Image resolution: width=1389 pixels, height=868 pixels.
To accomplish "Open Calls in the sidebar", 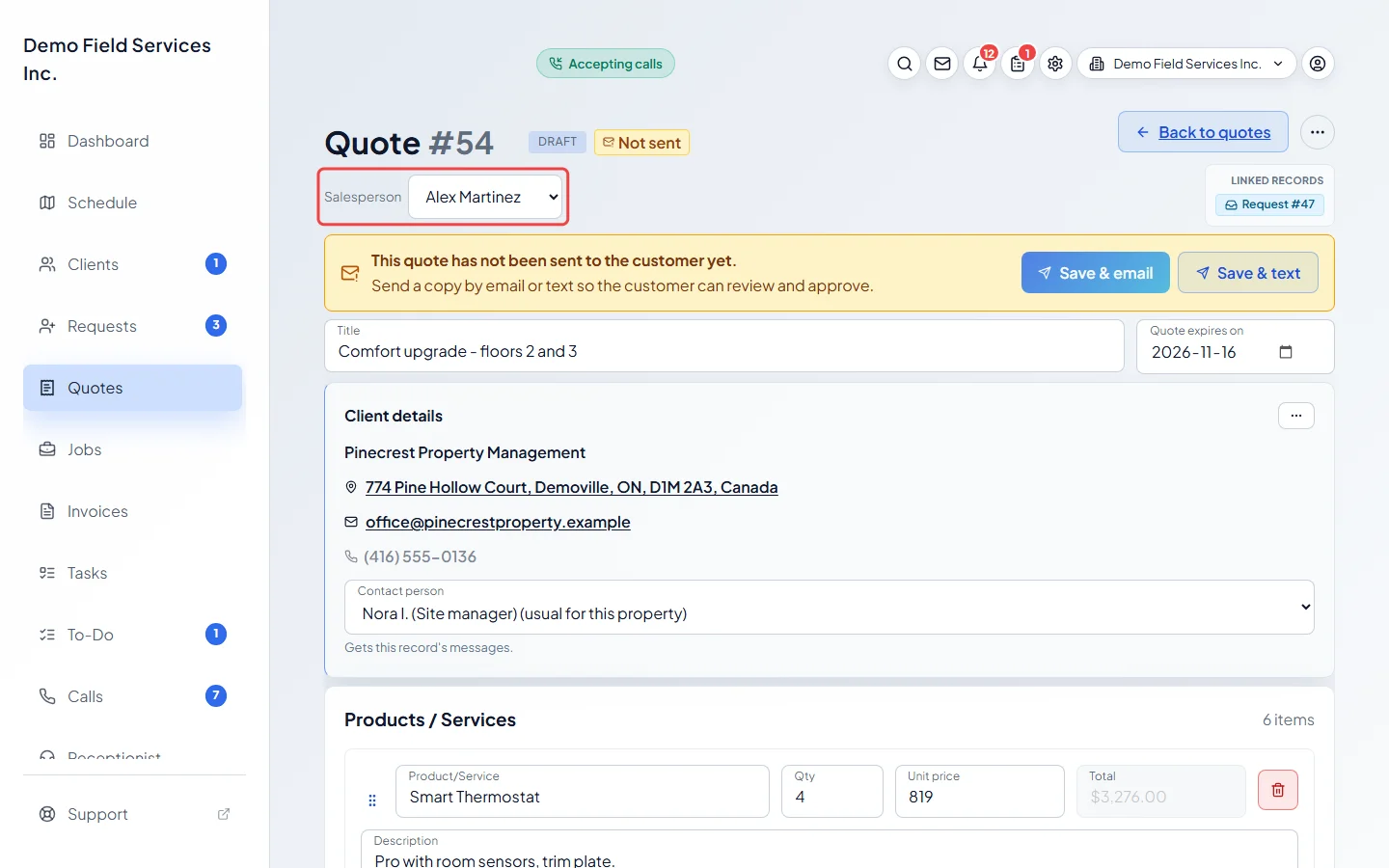I will 133,696.
